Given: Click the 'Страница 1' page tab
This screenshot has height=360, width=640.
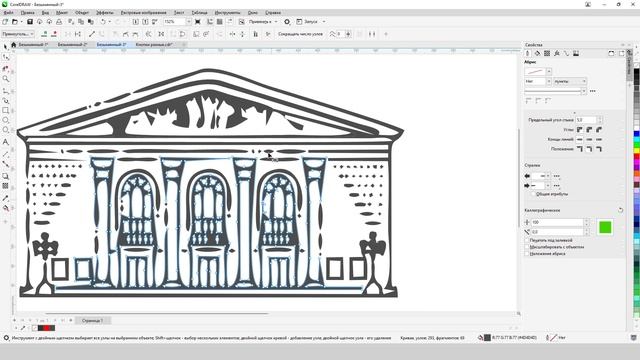Looking at the screenshot, I should pos(92,320).
